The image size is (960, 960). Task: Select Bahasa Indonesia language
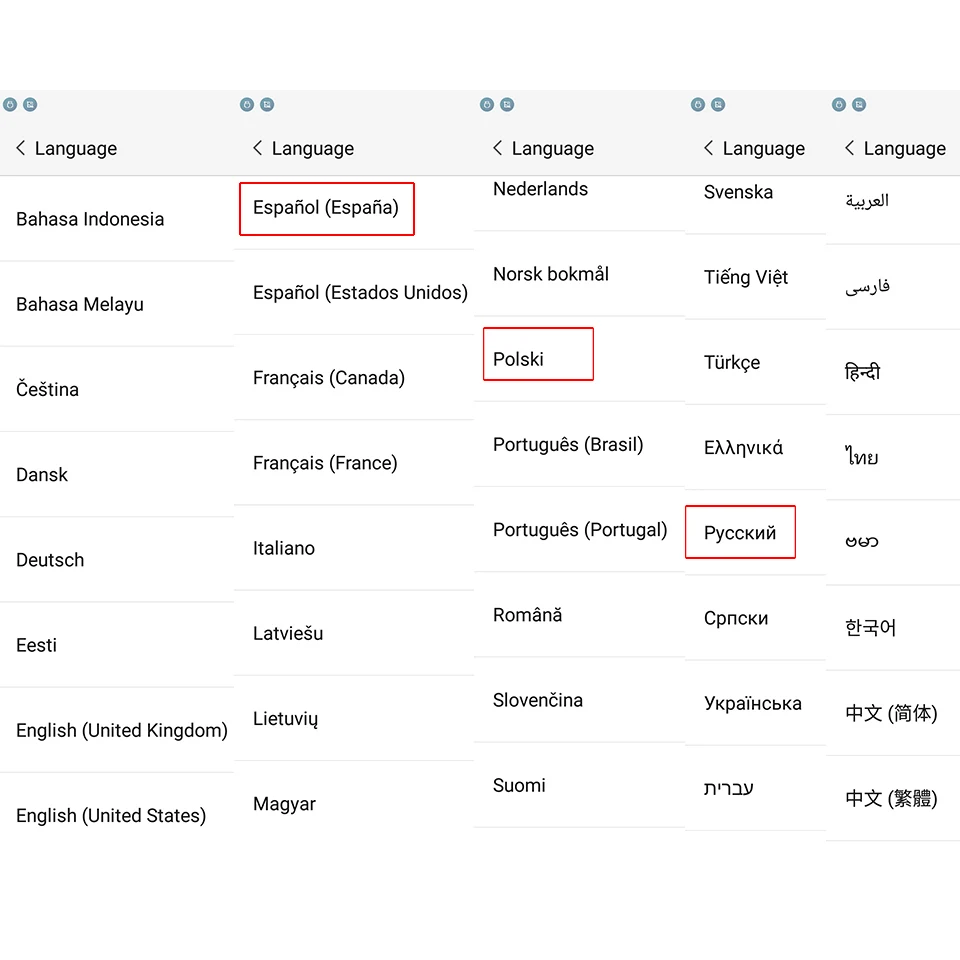click(x=117, y=219)
